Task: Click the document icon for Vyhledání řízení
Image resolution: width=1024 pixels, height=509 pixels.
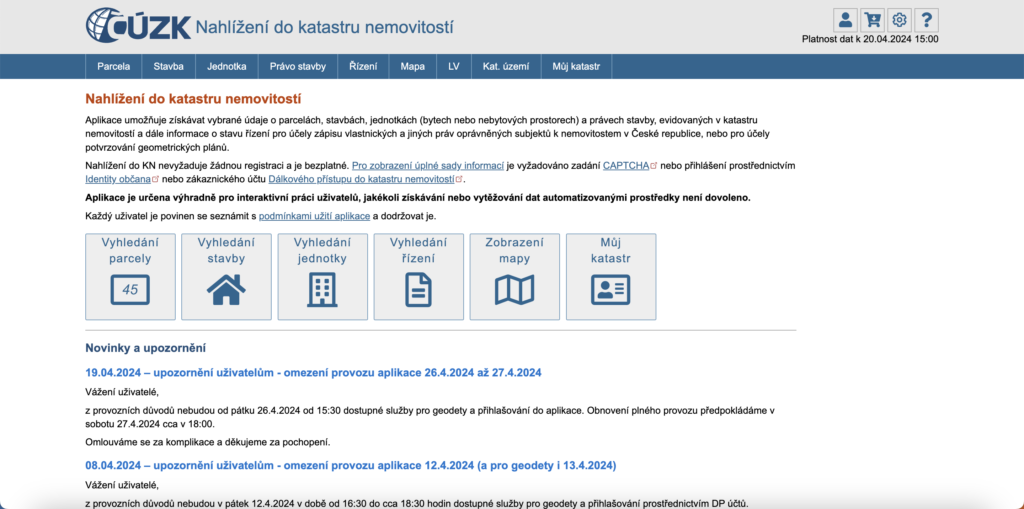Action: [x=419, y=289]
